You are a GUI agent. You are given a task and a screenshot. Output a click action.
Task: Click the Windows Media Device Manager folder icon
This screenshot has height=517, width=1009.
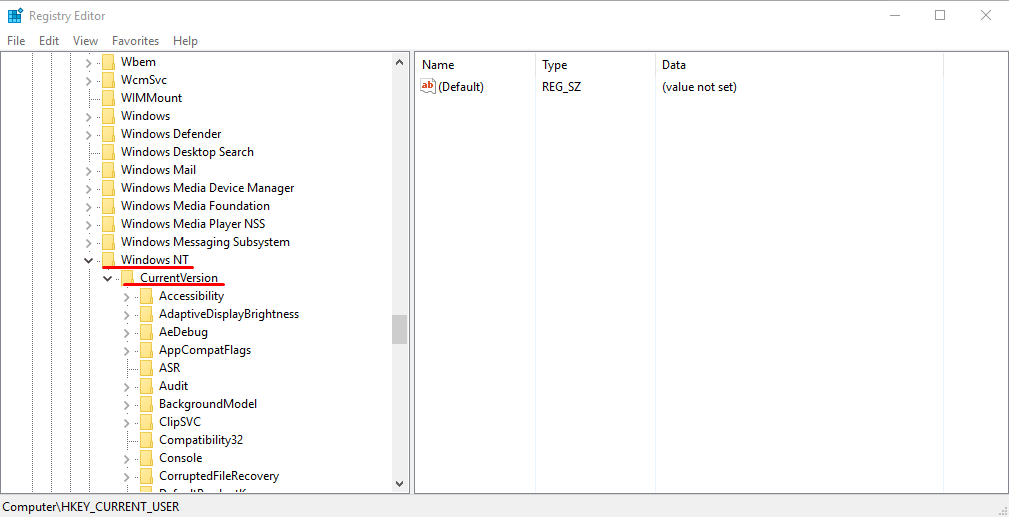pyautogui.click(x=109, y=188)
